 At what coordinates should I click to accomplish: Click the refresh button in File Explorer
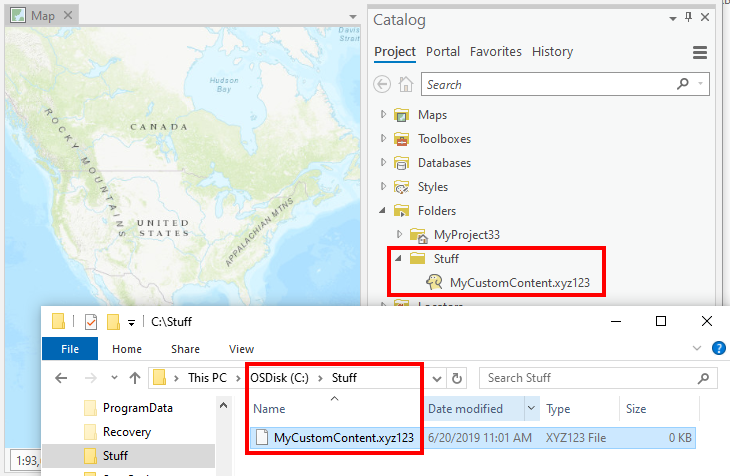(x=458, y=378)
